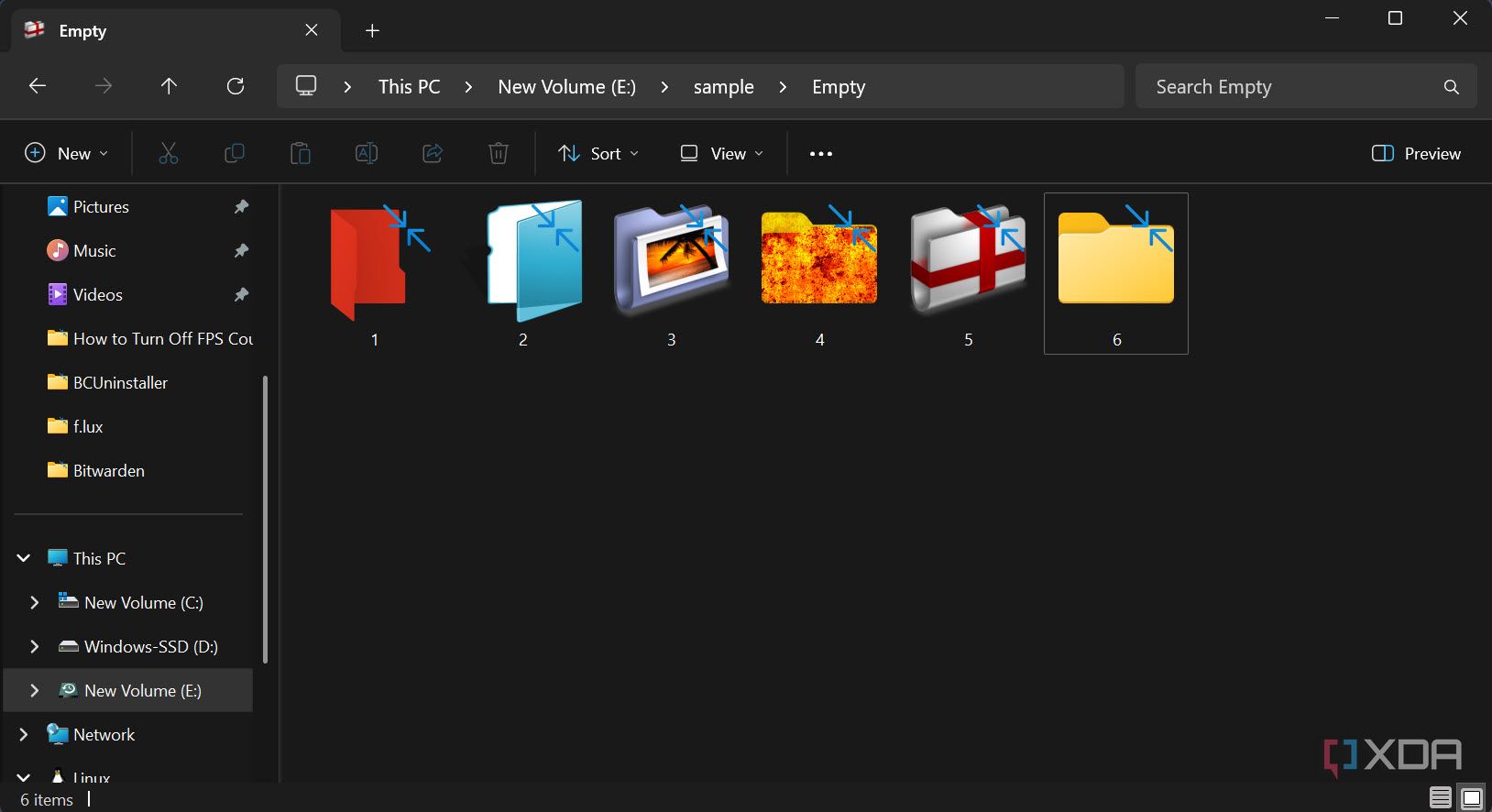Toggle the Preview pane
The image size is (1492, 812).
coord(1416,154)
